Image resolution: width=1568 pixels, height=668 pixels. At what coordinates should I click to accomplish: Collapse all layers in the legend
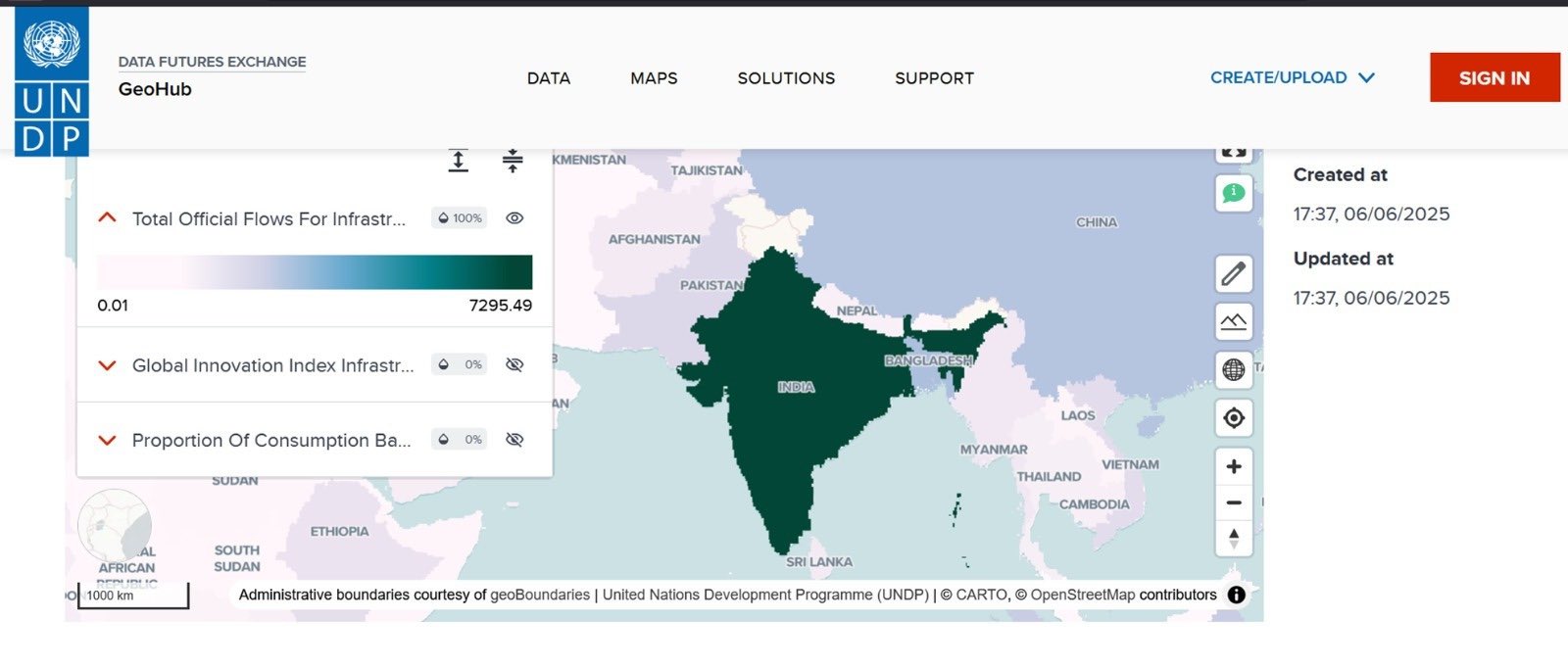512,161
